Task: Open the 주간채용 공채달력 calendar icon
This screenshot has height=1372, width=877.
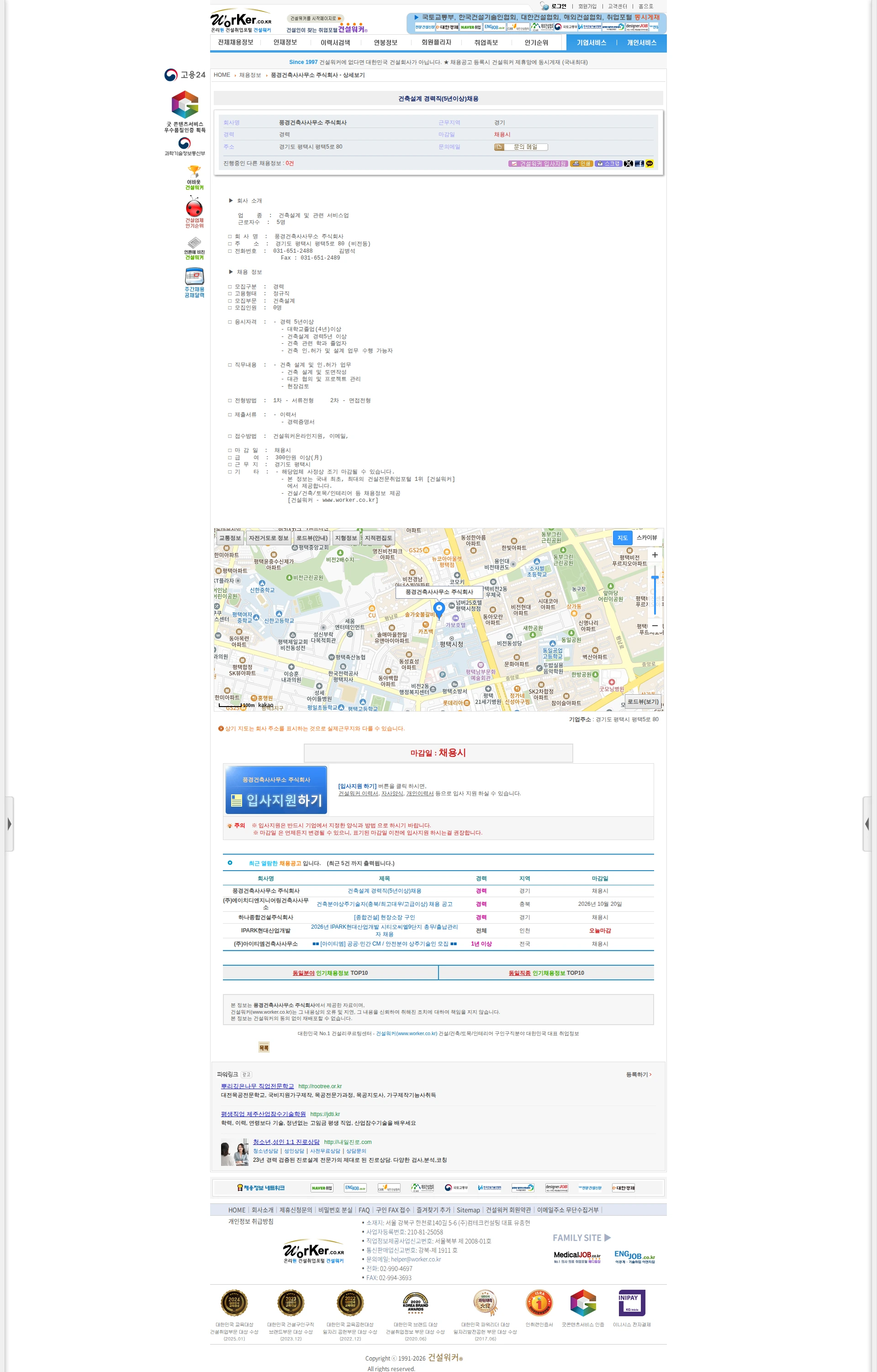Action: [x=194, y=282]
